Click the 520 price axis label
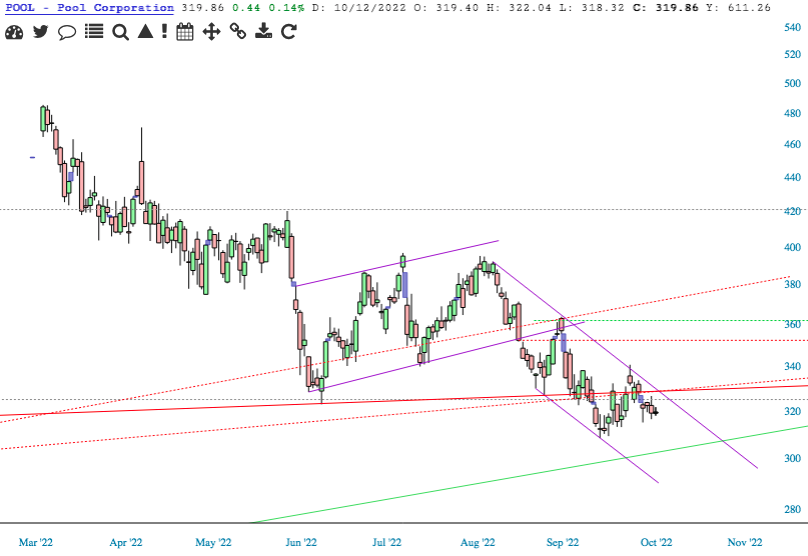808x556 pixels. (792, 54)
